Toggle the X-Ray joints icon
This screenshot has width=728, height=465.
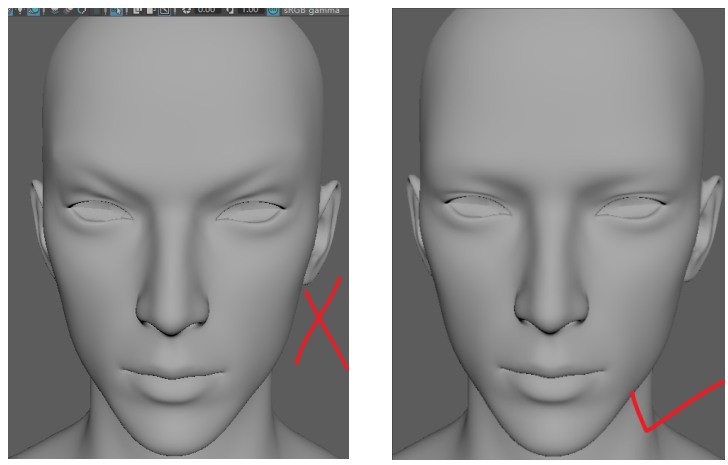tap(163, 11)
